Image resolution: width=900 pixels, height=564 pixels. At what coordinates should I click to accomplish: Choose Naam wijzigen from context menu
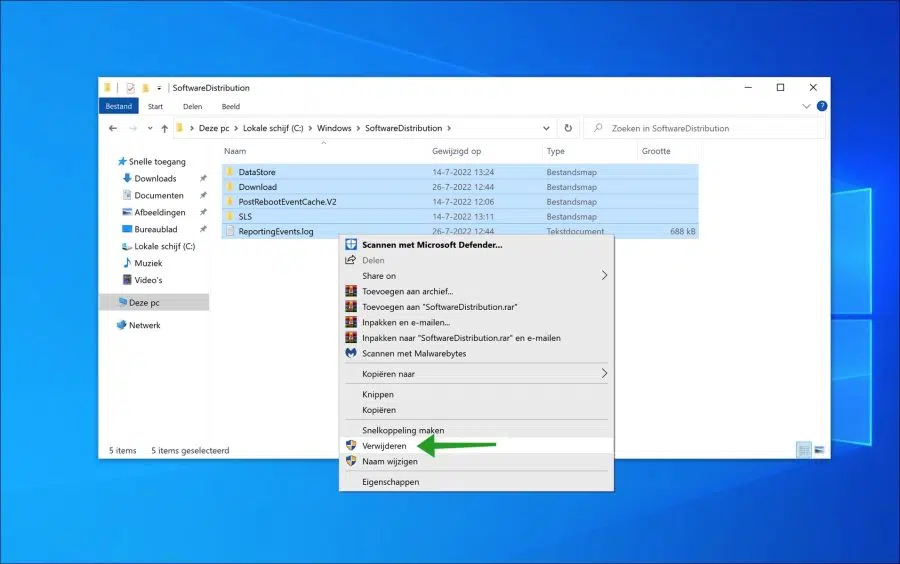476,461
